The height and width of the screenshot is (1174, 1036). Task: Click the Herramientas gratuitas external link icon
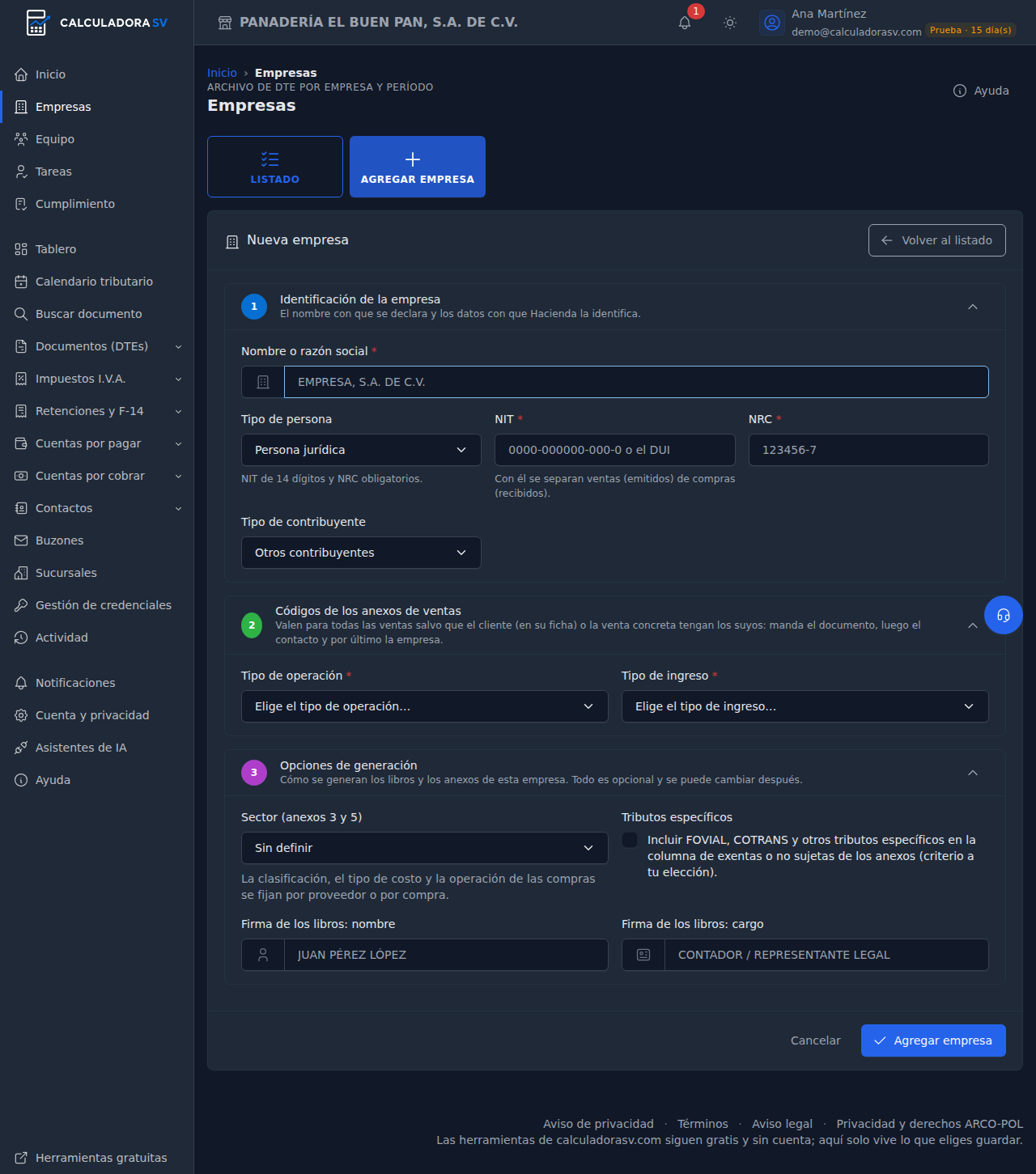tap(21, 1158)
